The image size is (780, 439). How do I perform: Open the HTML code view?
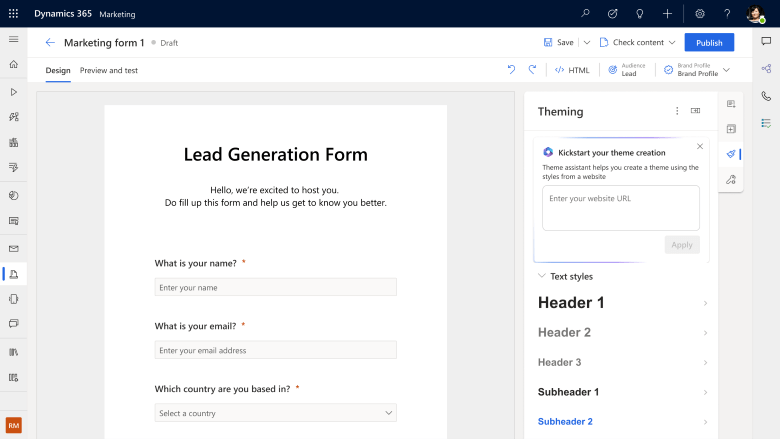(x=572, y=70)
